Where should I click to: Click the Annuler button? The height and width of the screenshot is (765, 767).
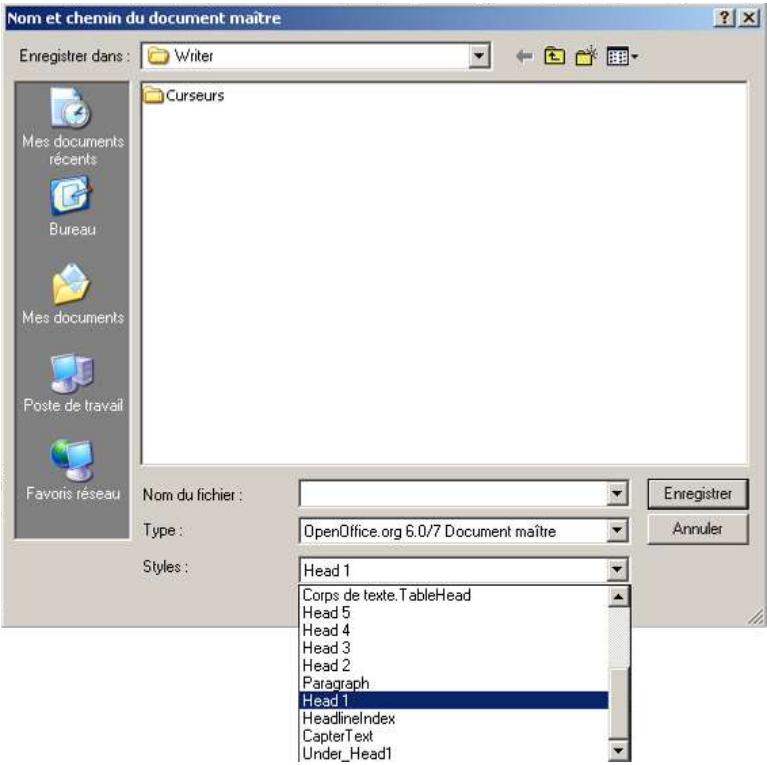coord(698,529)
